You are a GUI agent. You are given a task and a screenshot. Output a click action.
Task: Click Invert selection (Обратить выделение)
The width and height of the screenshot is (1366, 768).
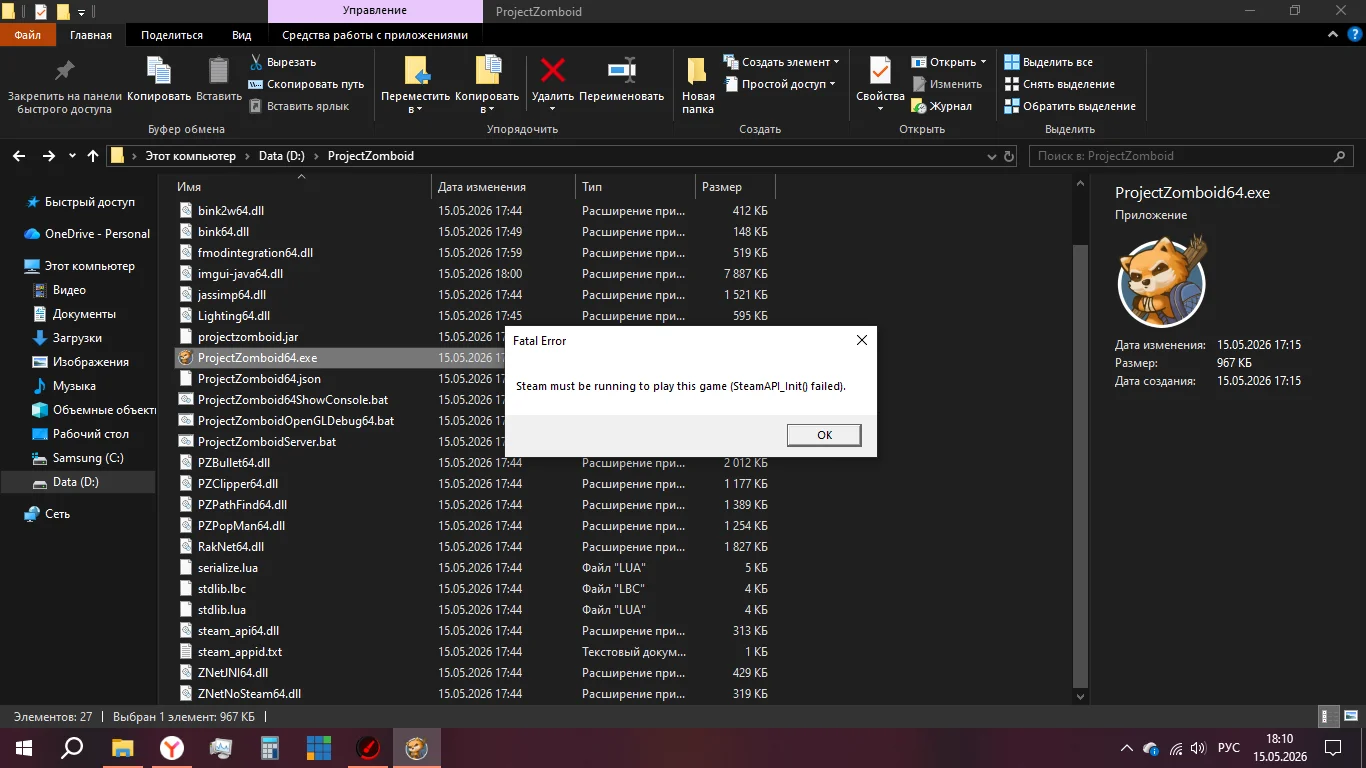click(x=1069, y=106)
